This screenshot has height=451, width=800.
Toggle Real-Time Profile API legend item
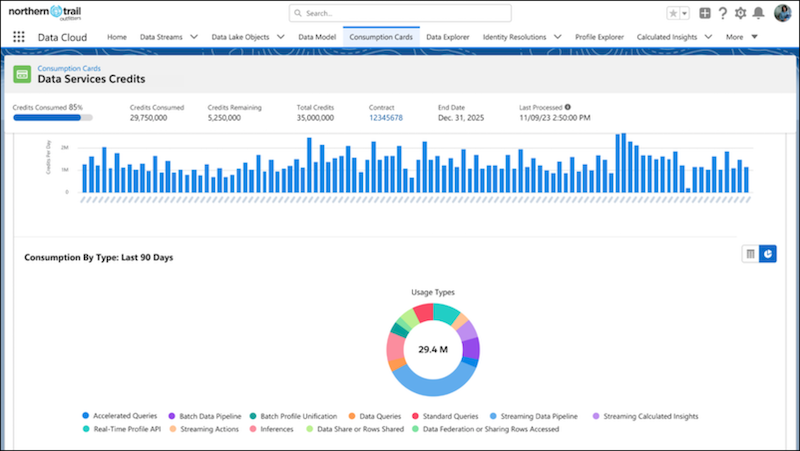pyautogui.click(x=121, y=429)
